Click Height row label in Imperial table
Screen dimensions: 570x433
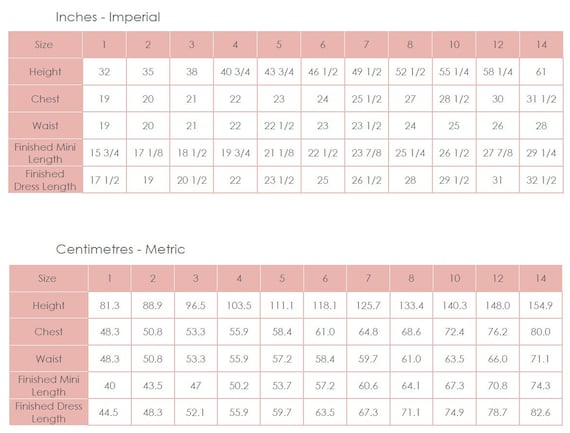tap(45, 72)
